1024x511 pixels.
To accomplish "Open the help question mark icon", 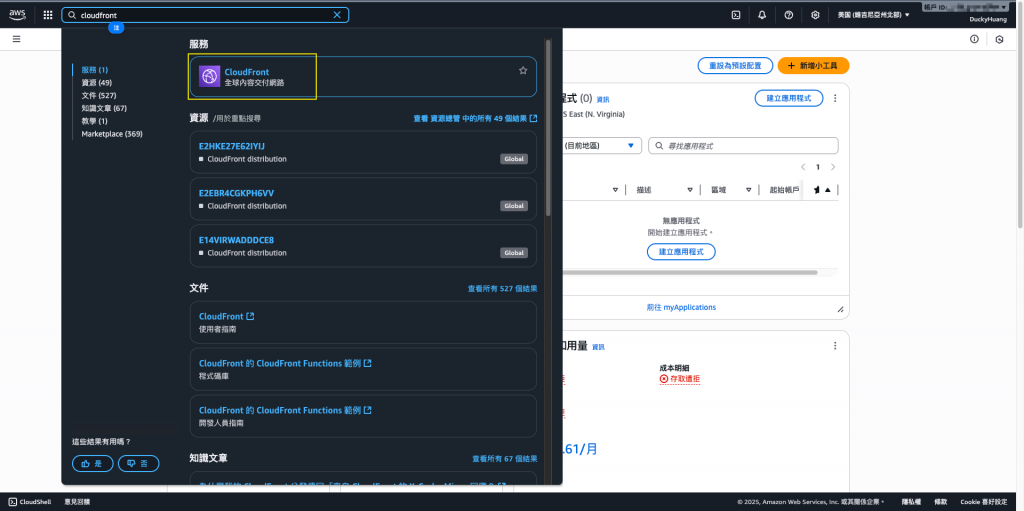I will 788,15.
